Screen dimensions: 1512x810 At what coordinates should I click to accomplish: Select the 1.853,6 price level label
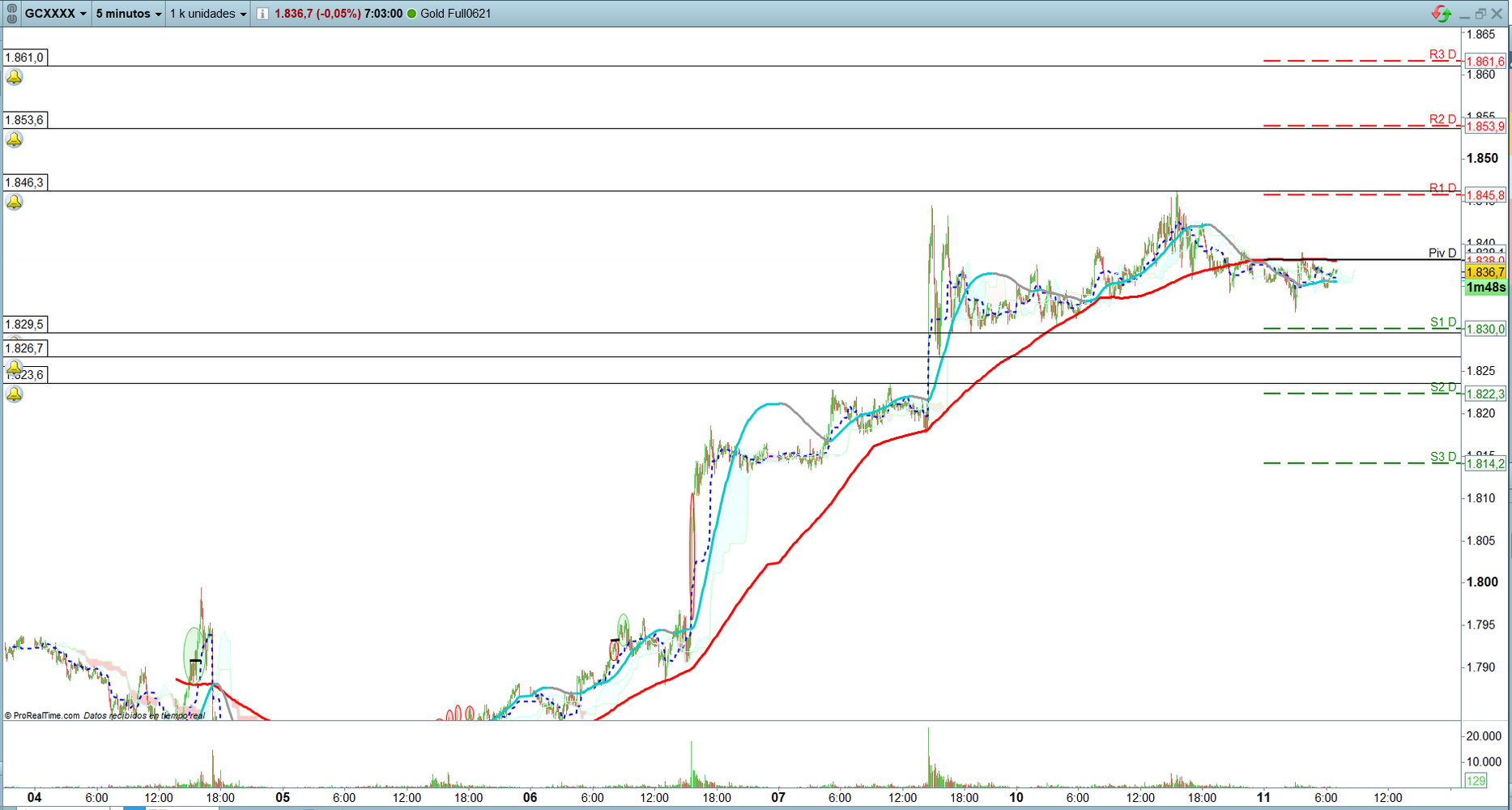point(25,120)
